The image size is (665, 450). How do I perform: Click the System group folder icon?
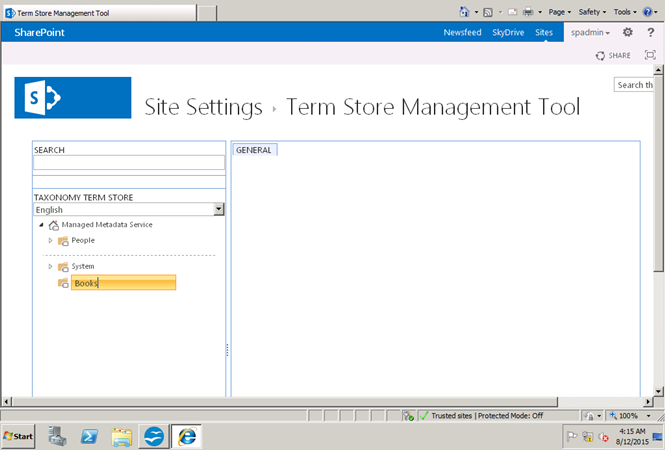click(63, 267)
